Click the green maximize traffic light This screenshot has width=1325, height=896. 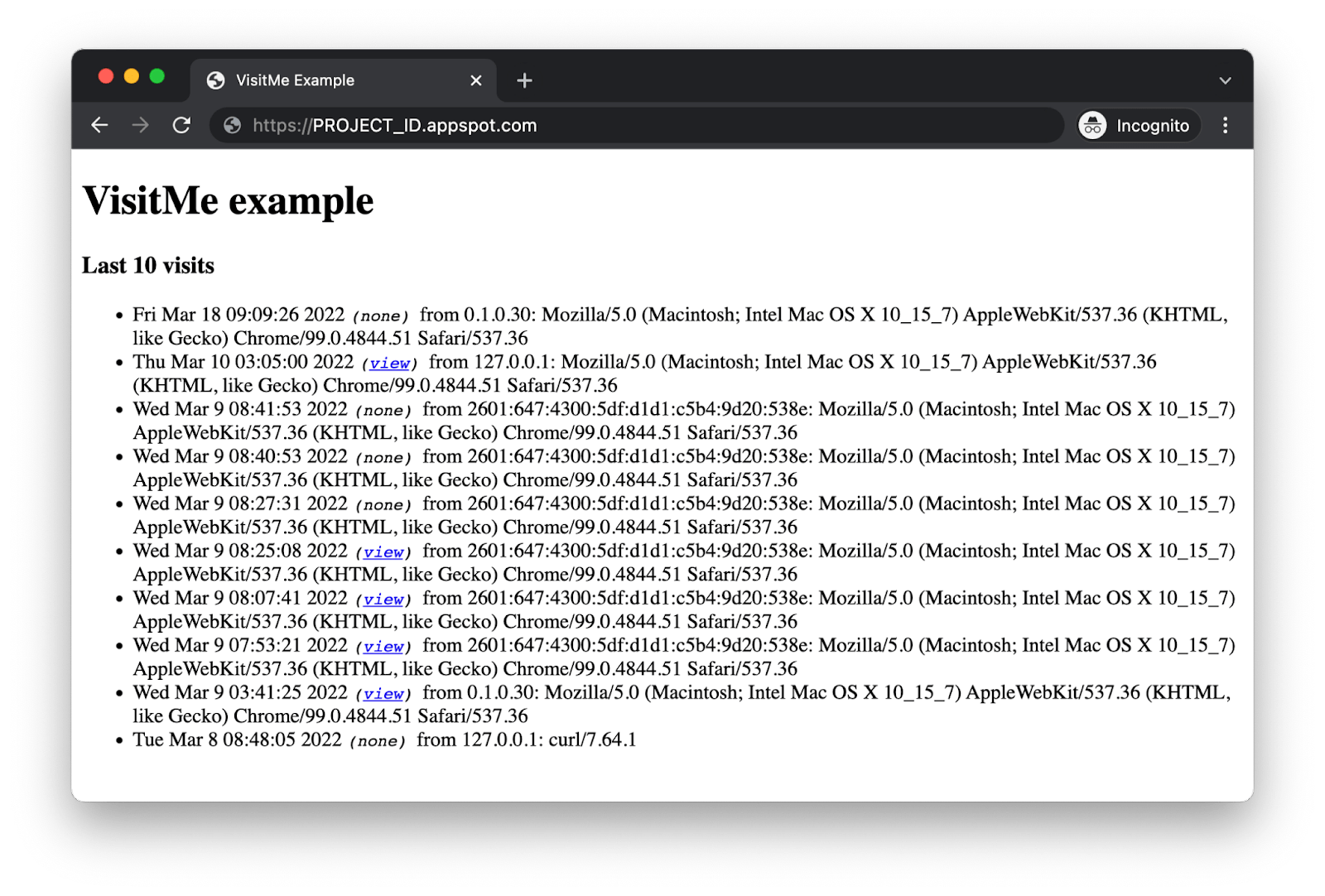(158, 75)
